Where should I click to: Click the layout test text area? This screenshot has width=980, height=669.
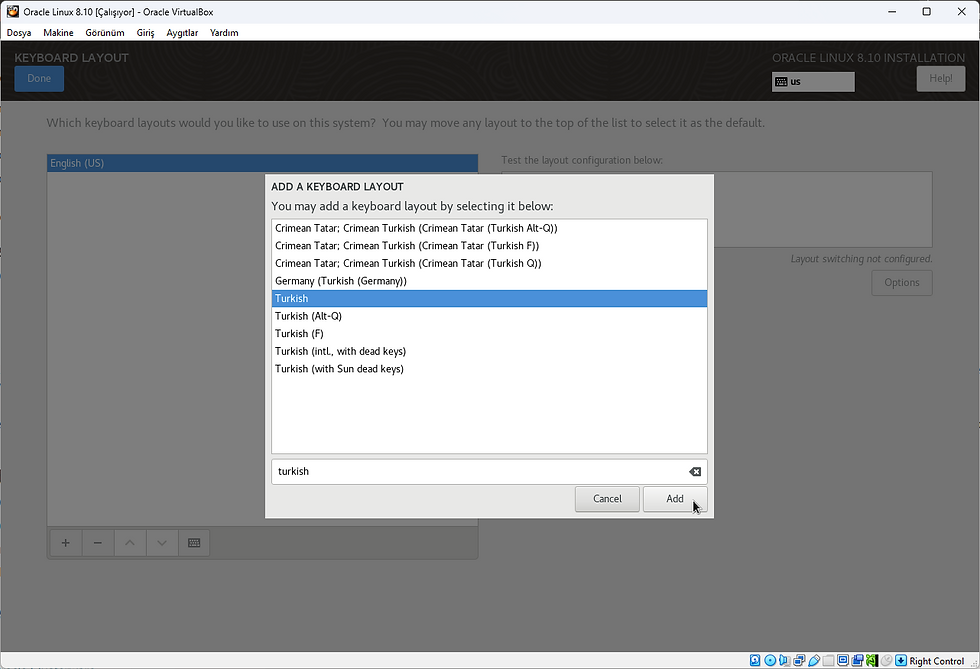pyautogui.click(x=717, y=209)
